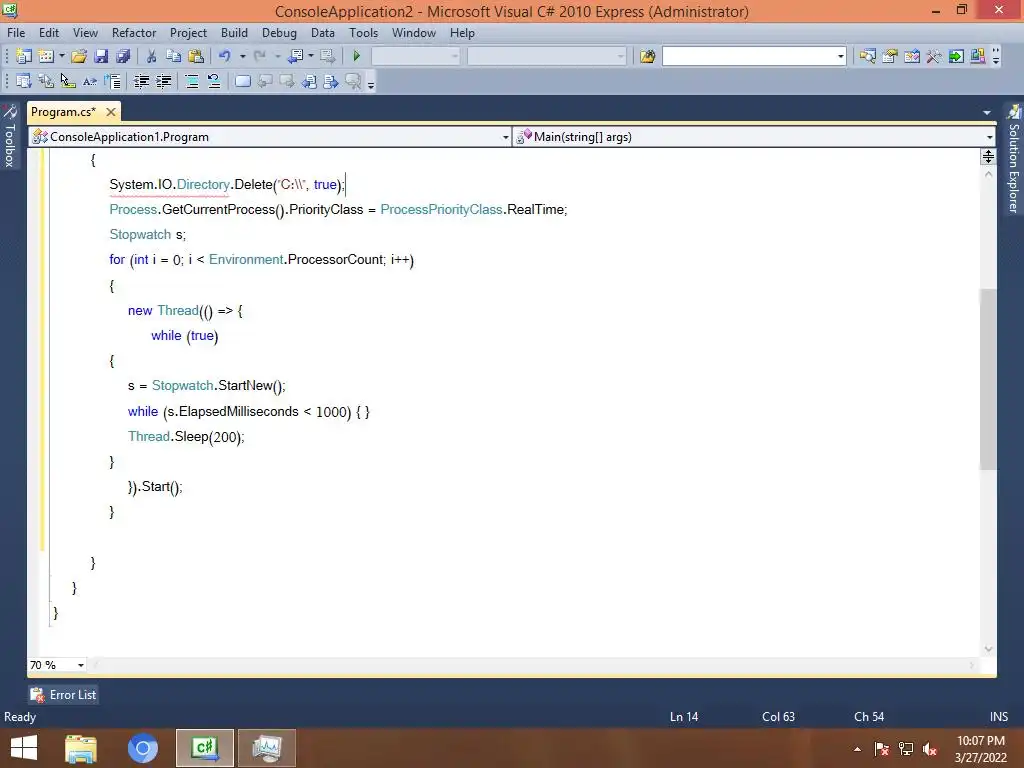Open the Debug menu
1024x768 pixels.
pyautogui.click(x=279, y=33)
